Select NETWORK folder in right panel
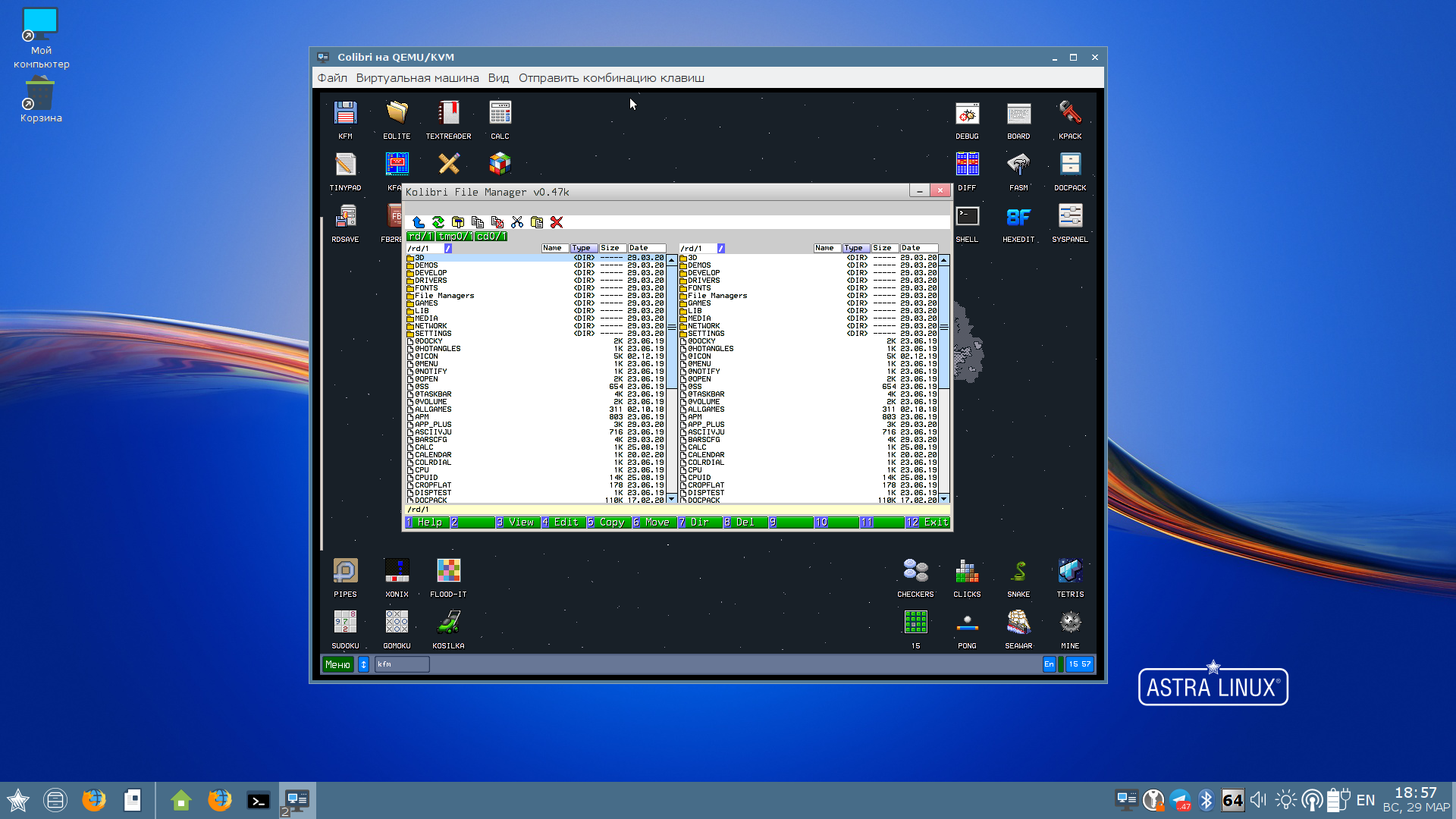1456x819 pixels. point(808,326)
